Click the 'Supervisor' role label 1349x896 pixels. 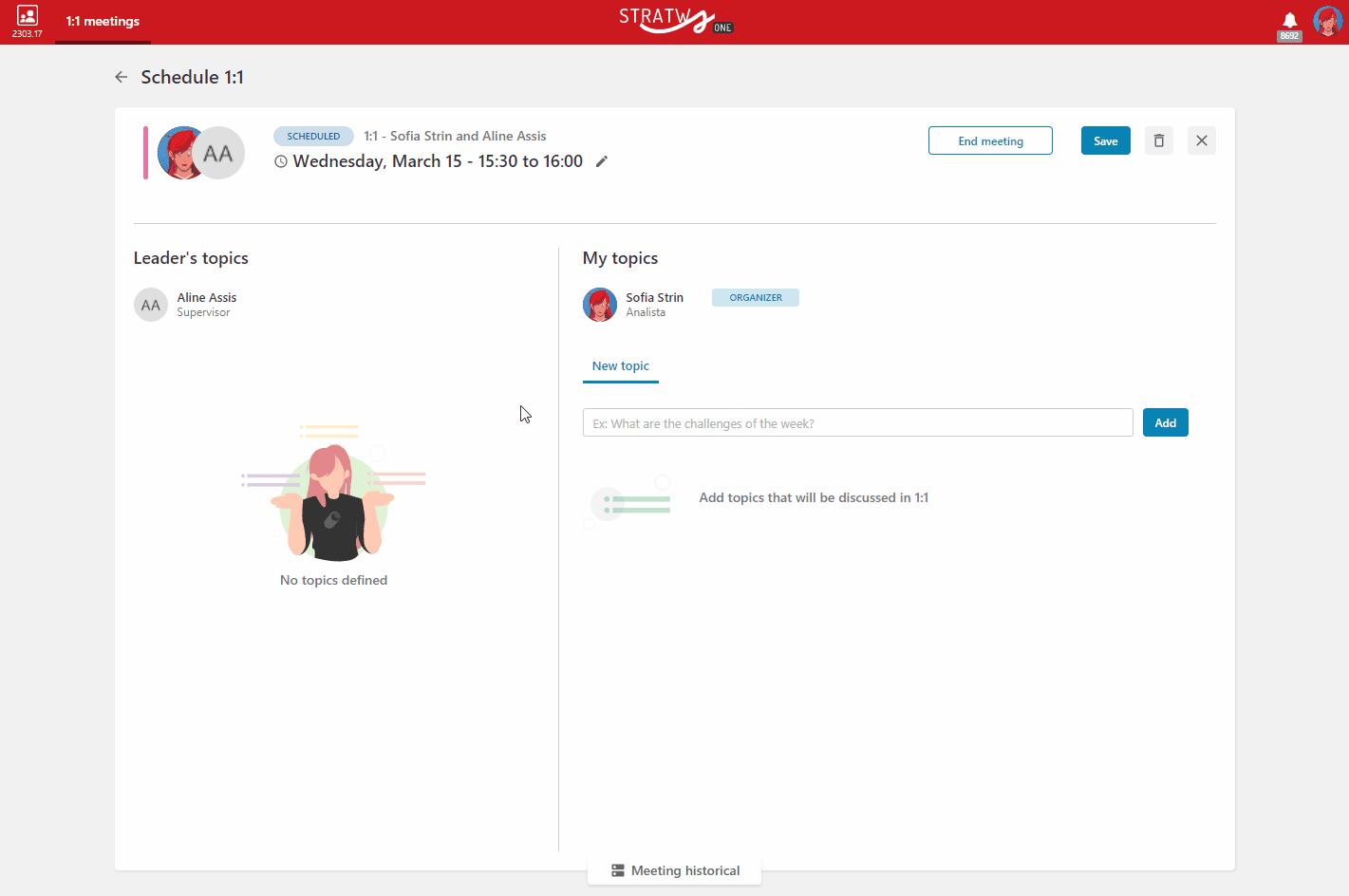203,312
